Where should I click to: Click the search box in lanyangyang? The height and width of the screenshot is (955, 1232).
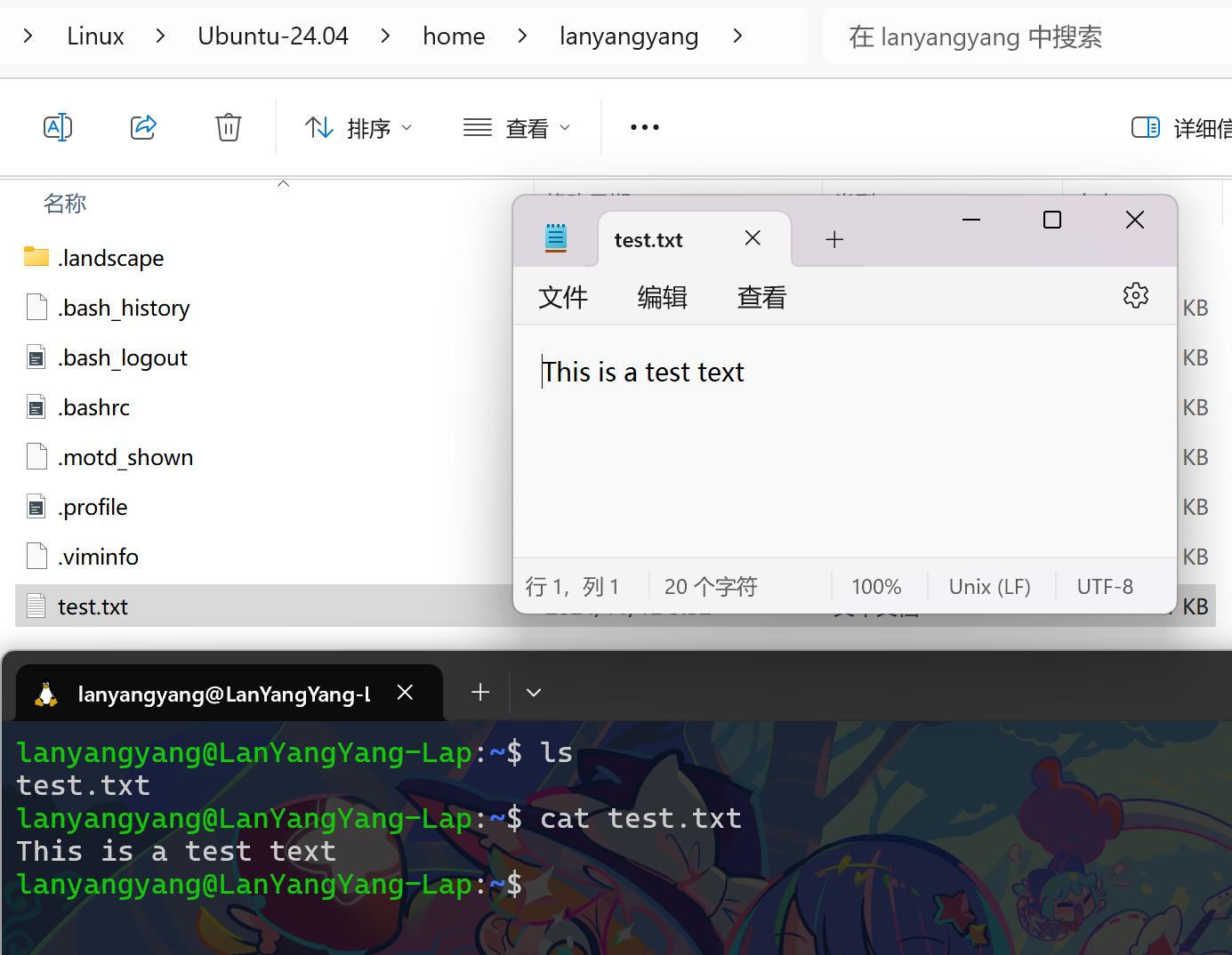1023,36
